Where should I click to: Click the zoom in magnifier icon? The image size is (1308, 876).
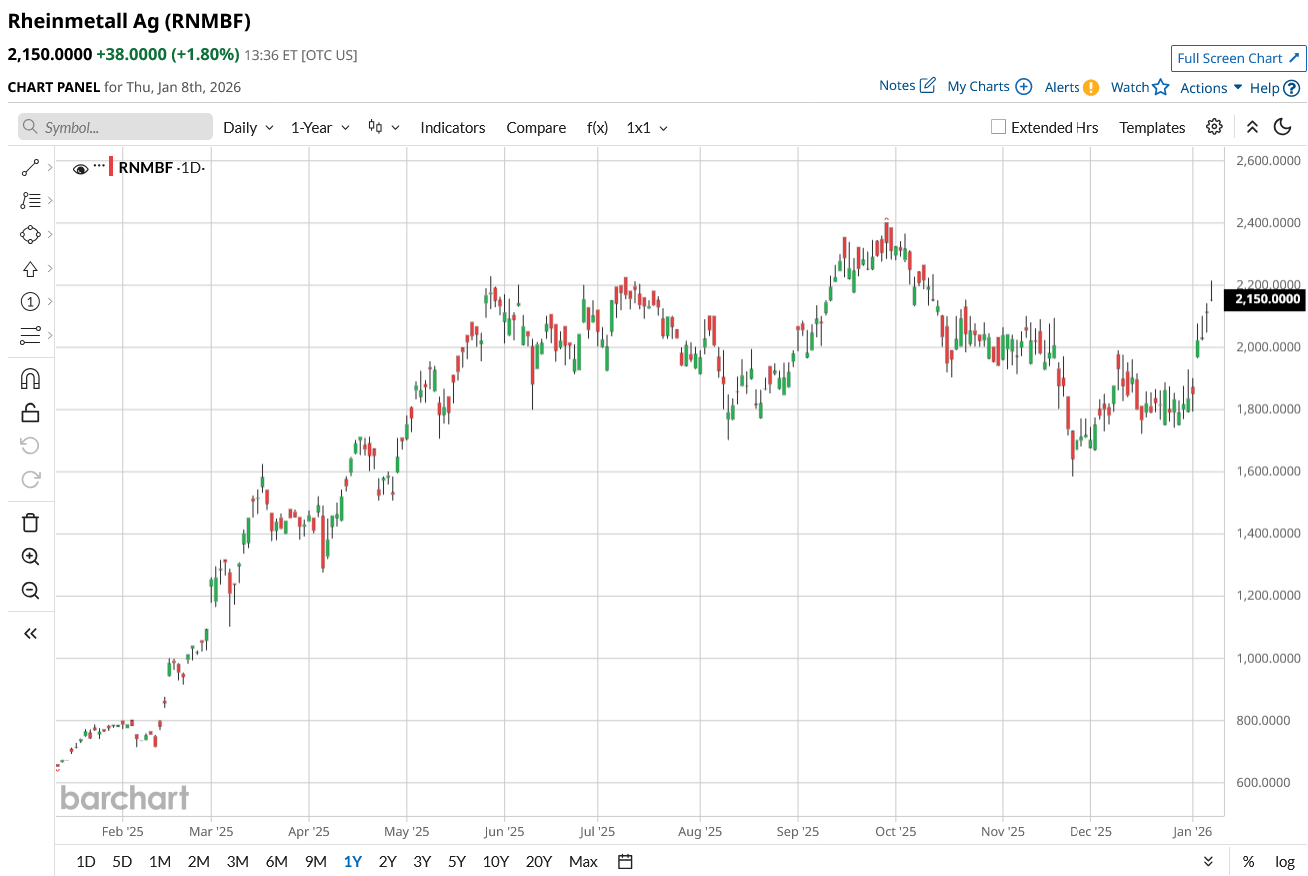[30, 557]
